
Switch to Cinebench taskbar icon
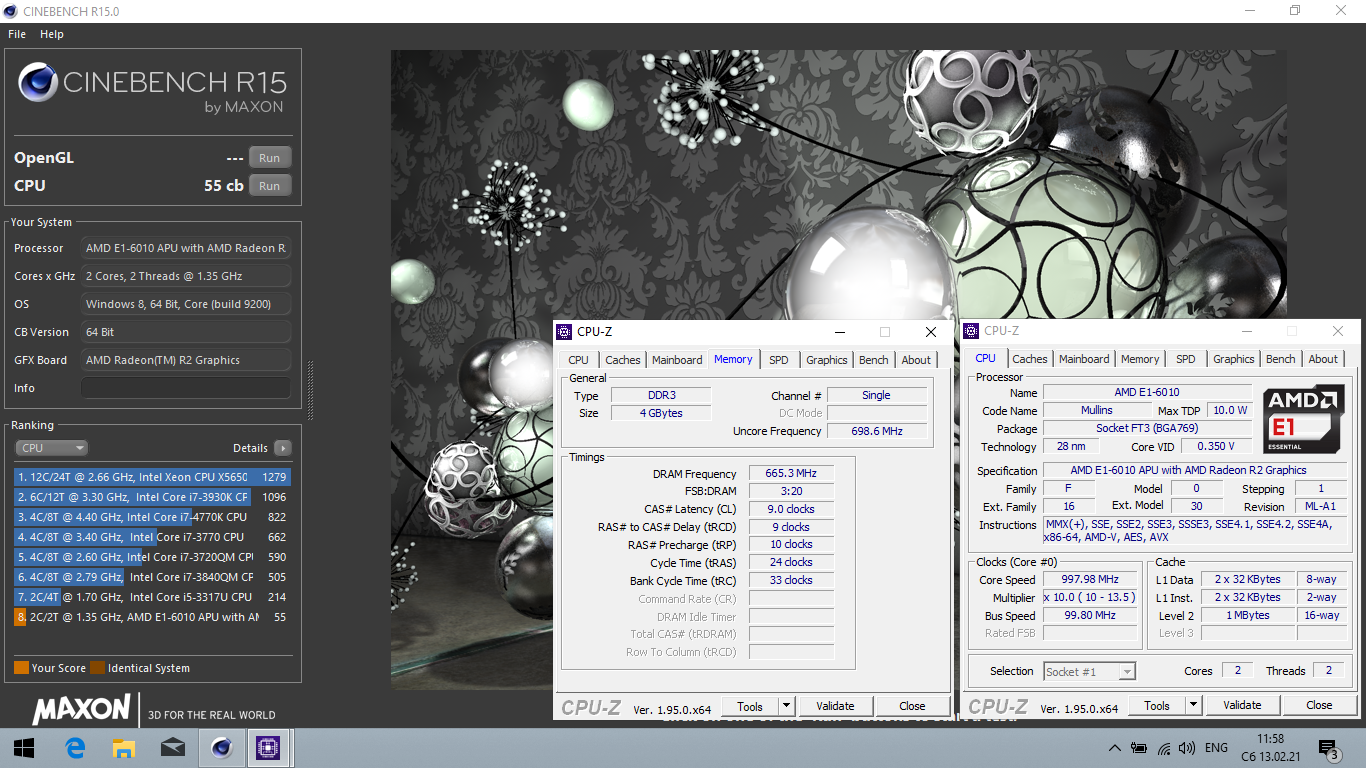coord(221,747)
